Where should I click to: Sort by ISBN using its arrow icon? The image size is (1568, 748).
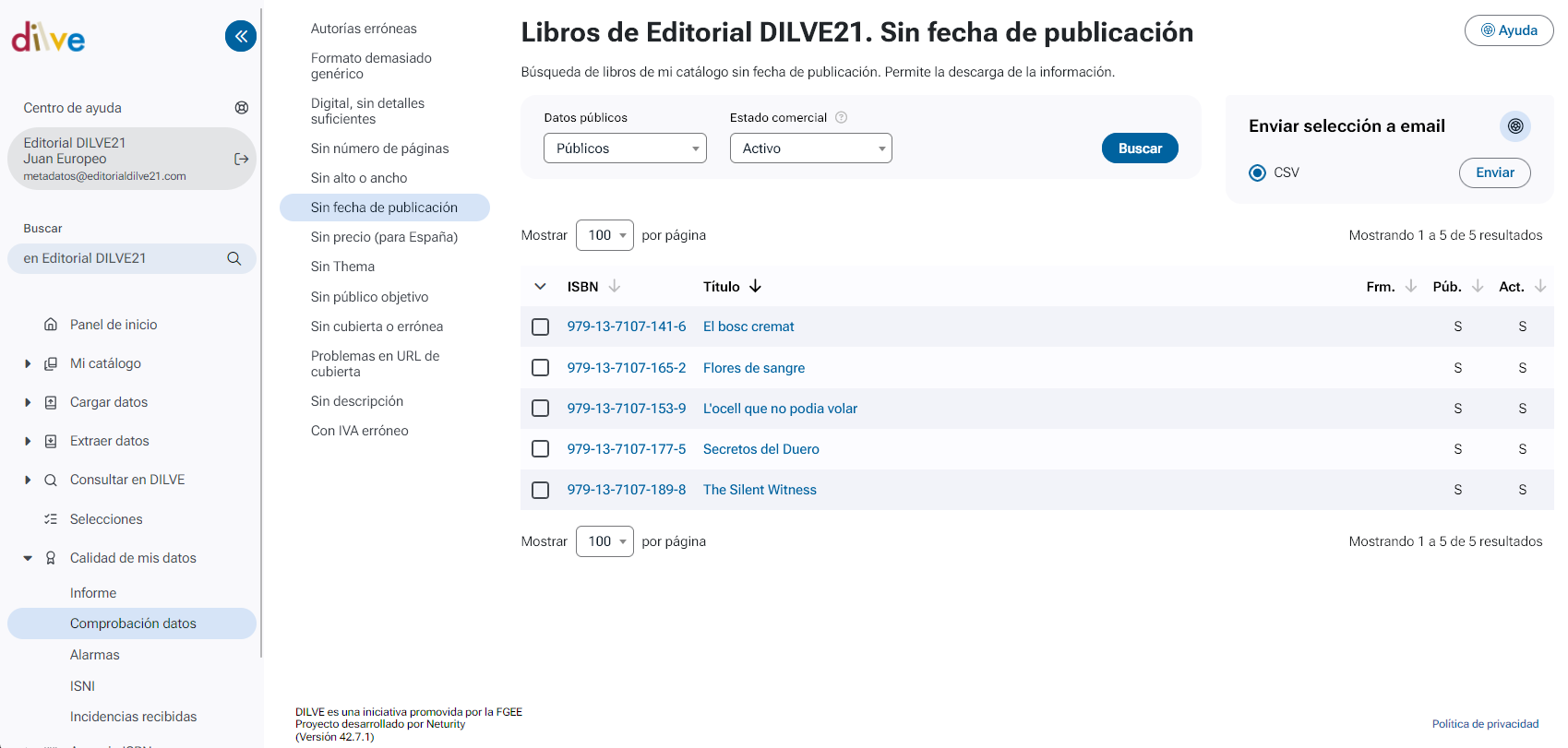coord(615,287)
